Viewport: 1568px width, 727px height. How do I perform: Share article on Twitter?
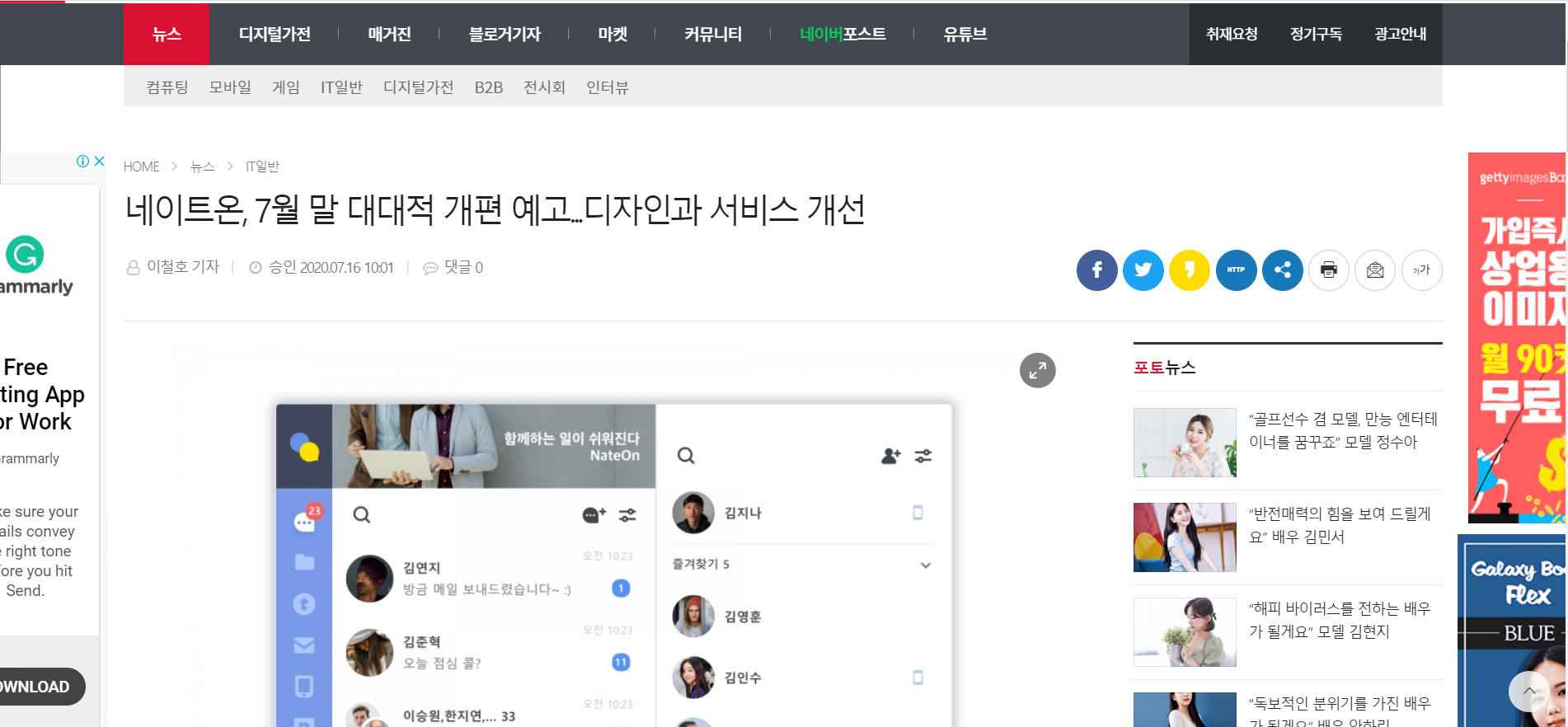pos(1143,270)
